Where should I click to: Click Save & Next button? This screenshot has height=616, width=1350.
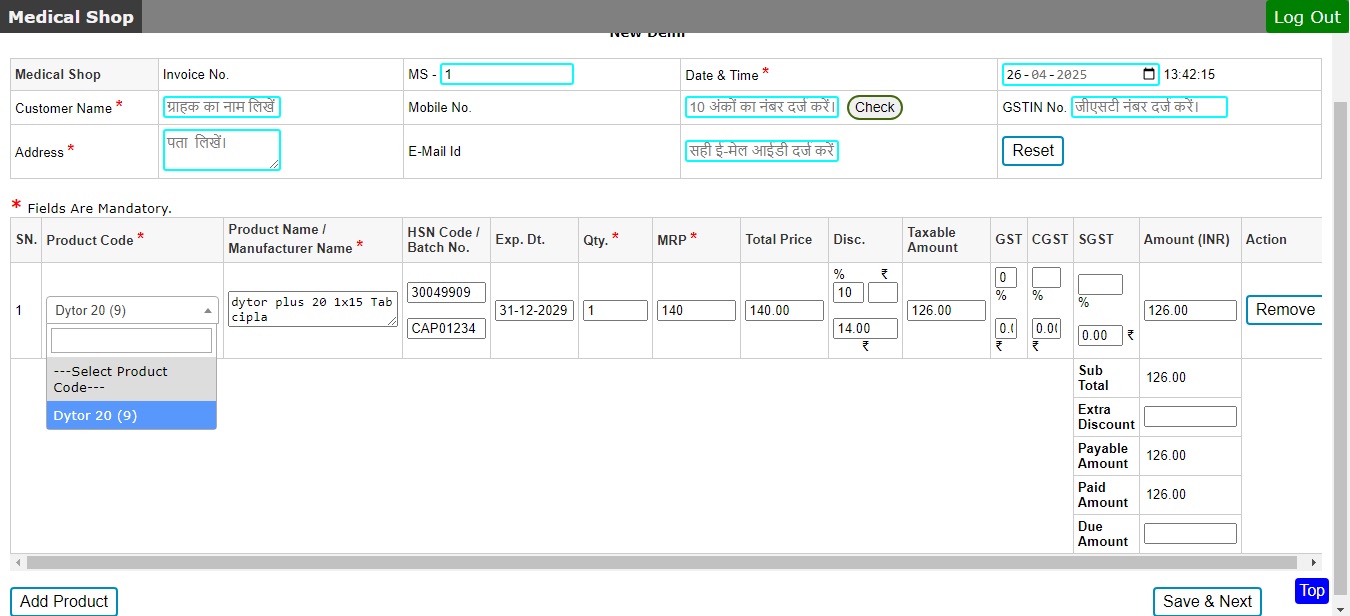pos(1207,601)
